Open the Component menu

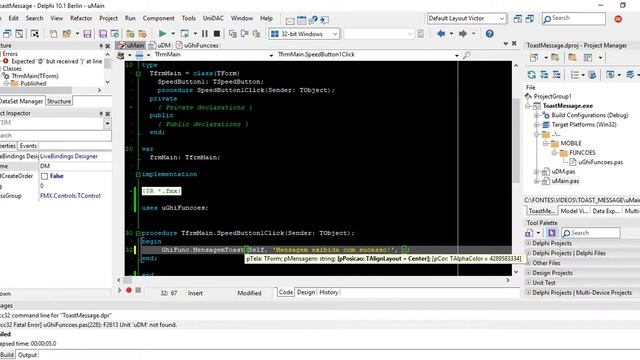[x=158, y=18]
